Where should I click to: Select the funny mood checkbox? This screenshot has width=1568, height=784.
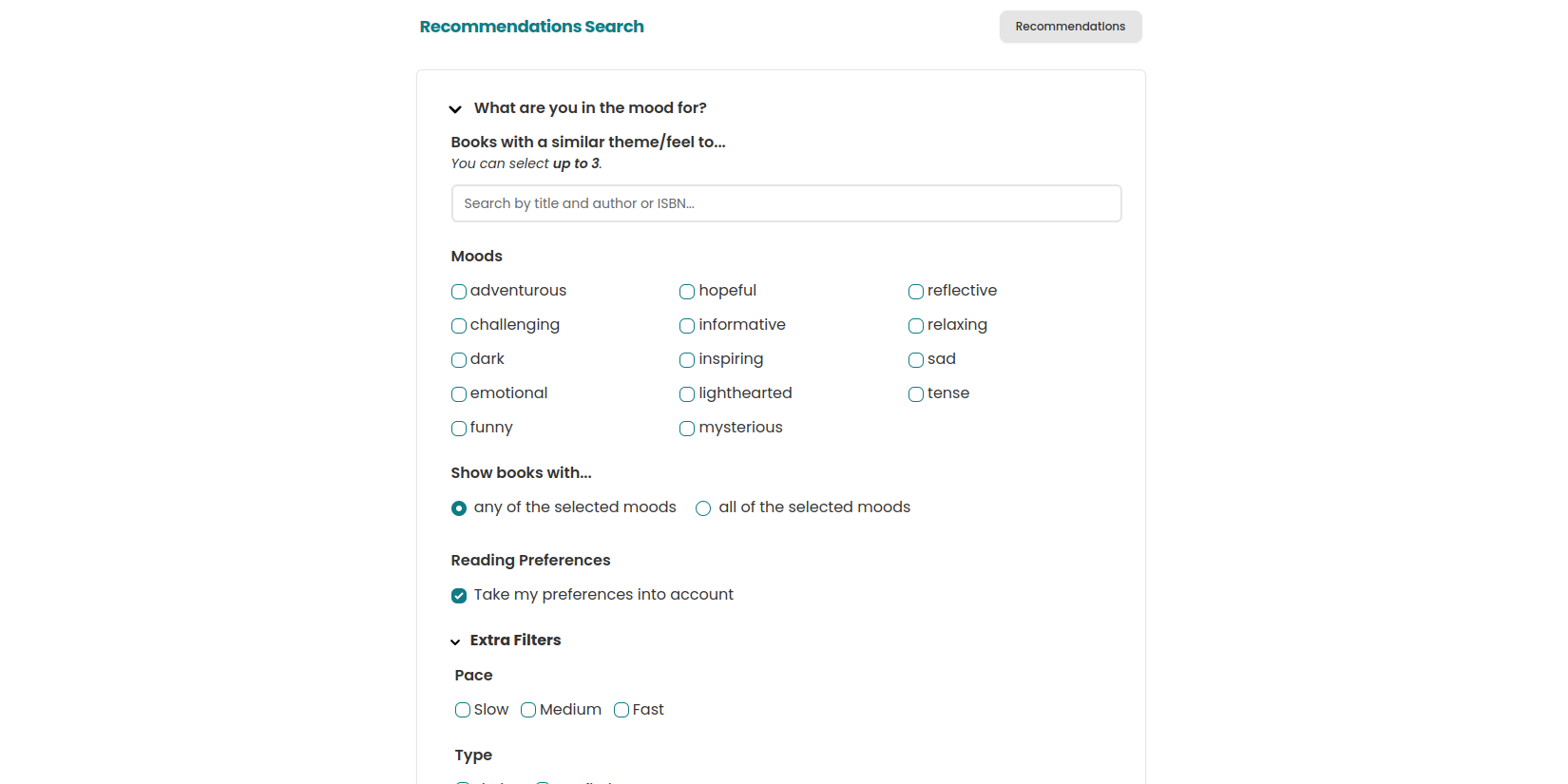click(459, 429)
